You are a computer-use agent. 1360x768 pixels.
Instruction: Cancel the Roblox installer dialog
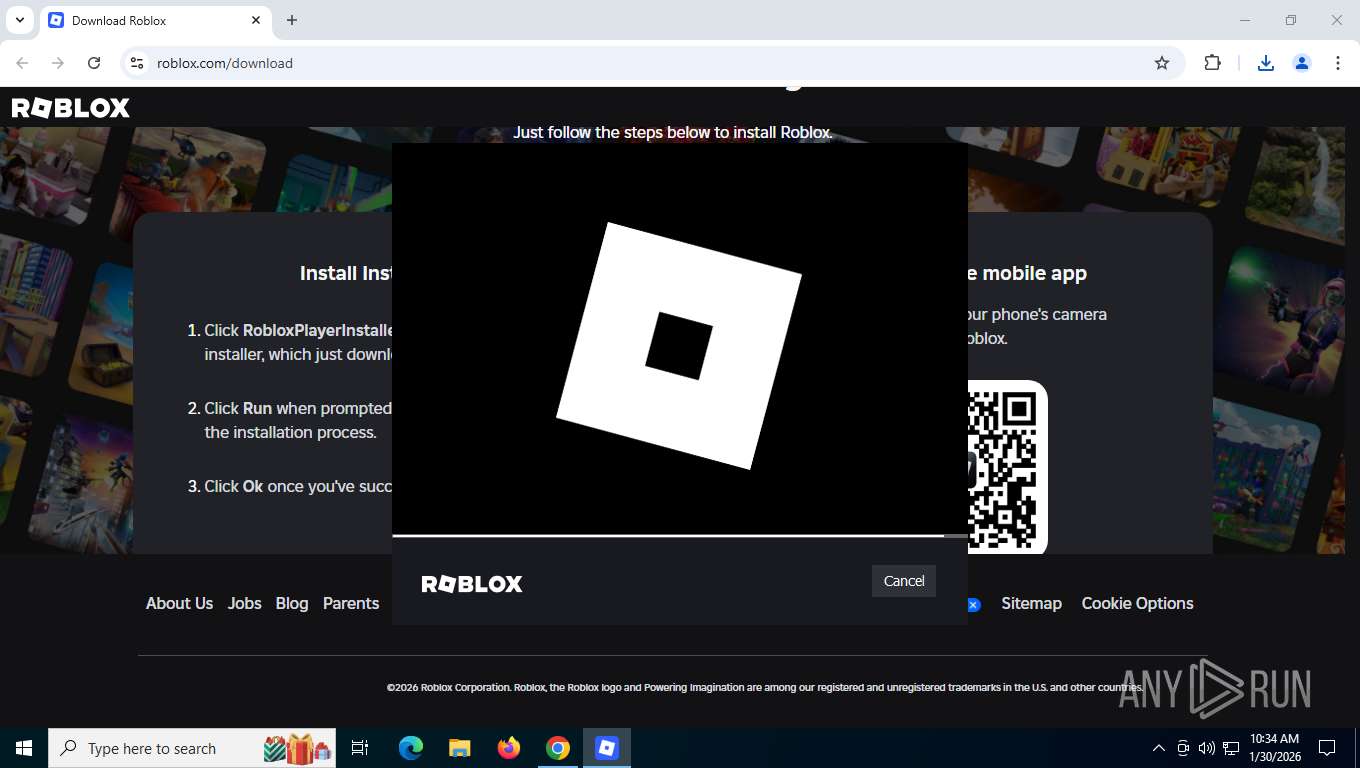(904, 581)
